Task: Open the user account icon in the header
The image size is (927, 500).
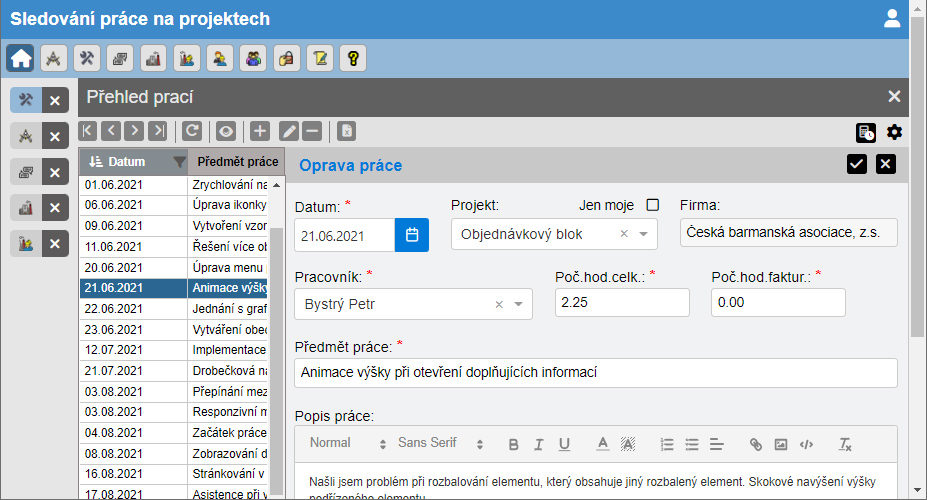Action: click(x=892, y=18)
